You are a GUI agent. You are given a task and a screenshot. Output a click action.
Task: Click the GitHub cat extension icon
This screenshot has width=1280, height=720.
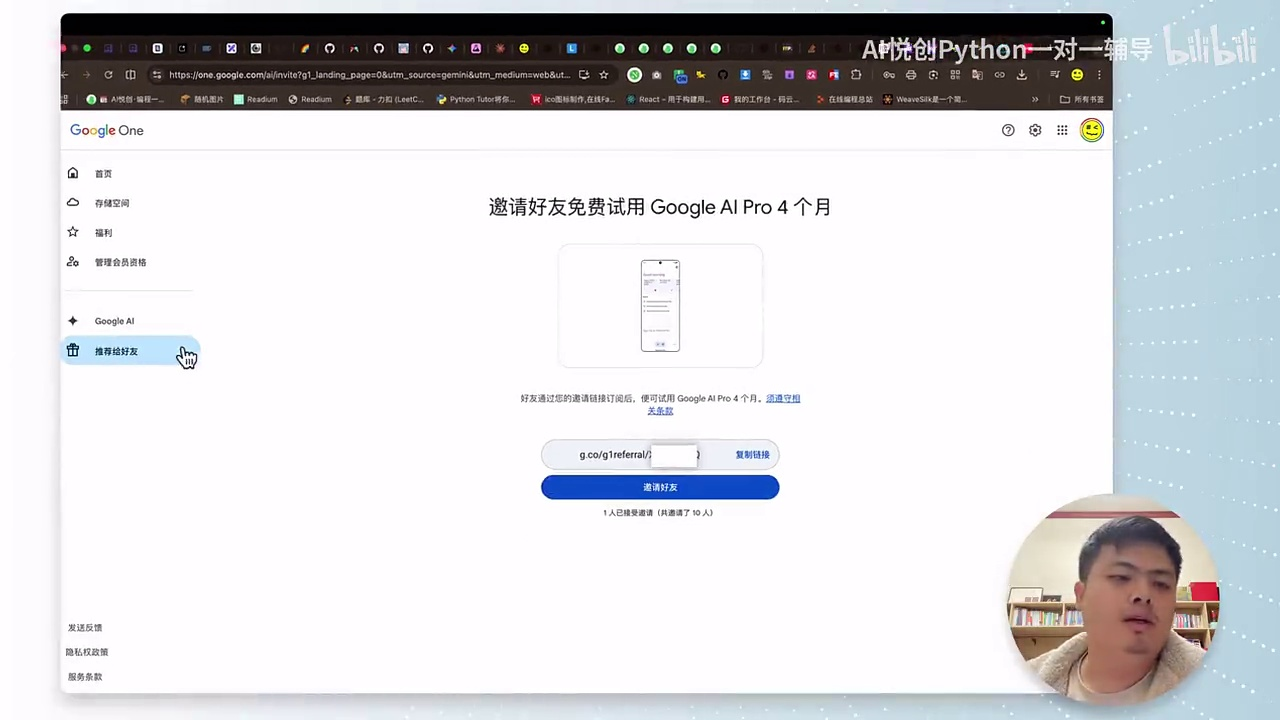723,75
